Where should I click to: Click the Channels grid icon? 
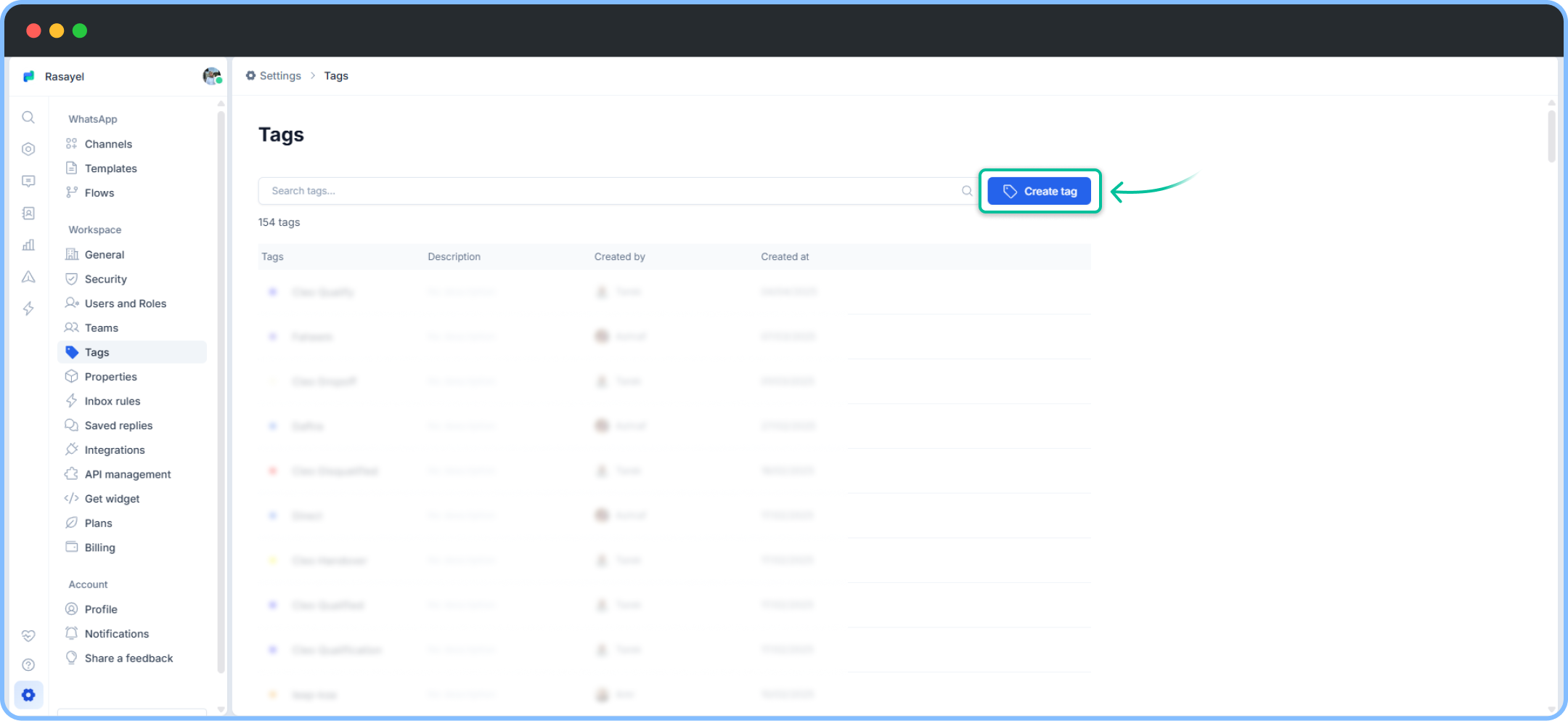[71, 144]
